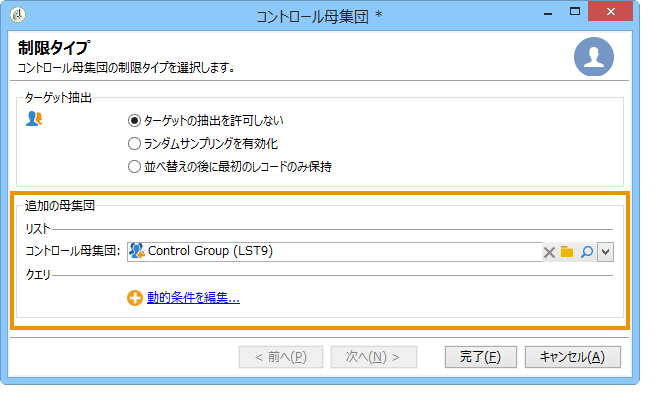Screen dimensions: 656x401
Task: Click the Control Group list icon in field
Action: pyautogui.click(x=137, y=251)
